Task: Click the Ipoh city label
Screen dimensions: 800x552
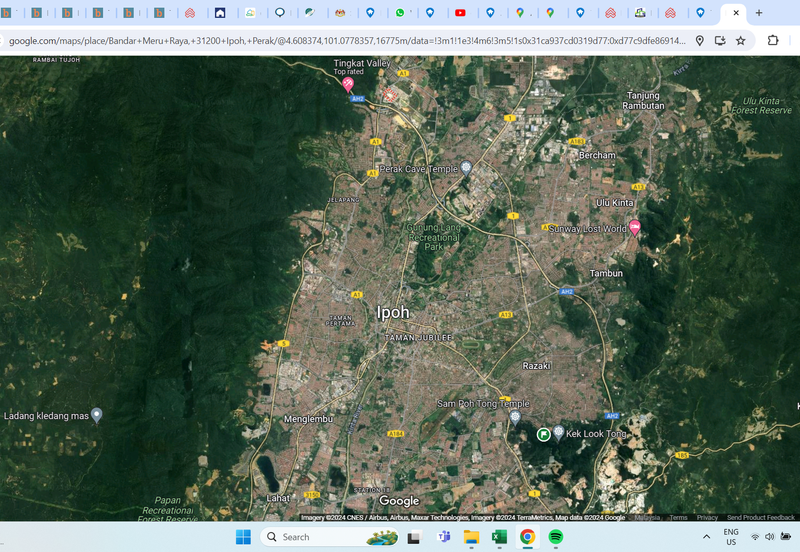Action: 393,312
